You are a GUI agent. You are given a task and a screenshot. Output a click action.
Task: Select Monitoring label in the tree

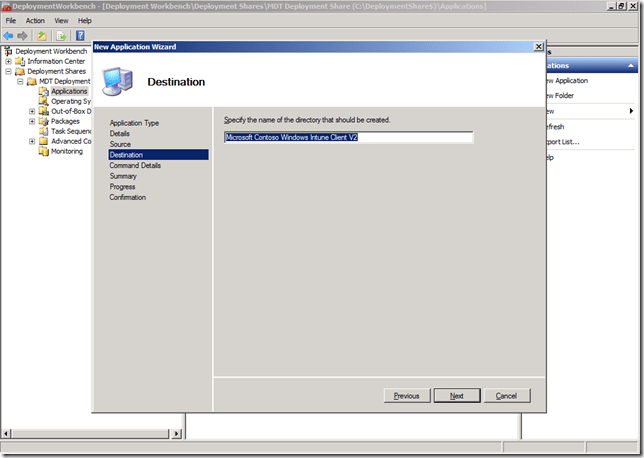67,151
